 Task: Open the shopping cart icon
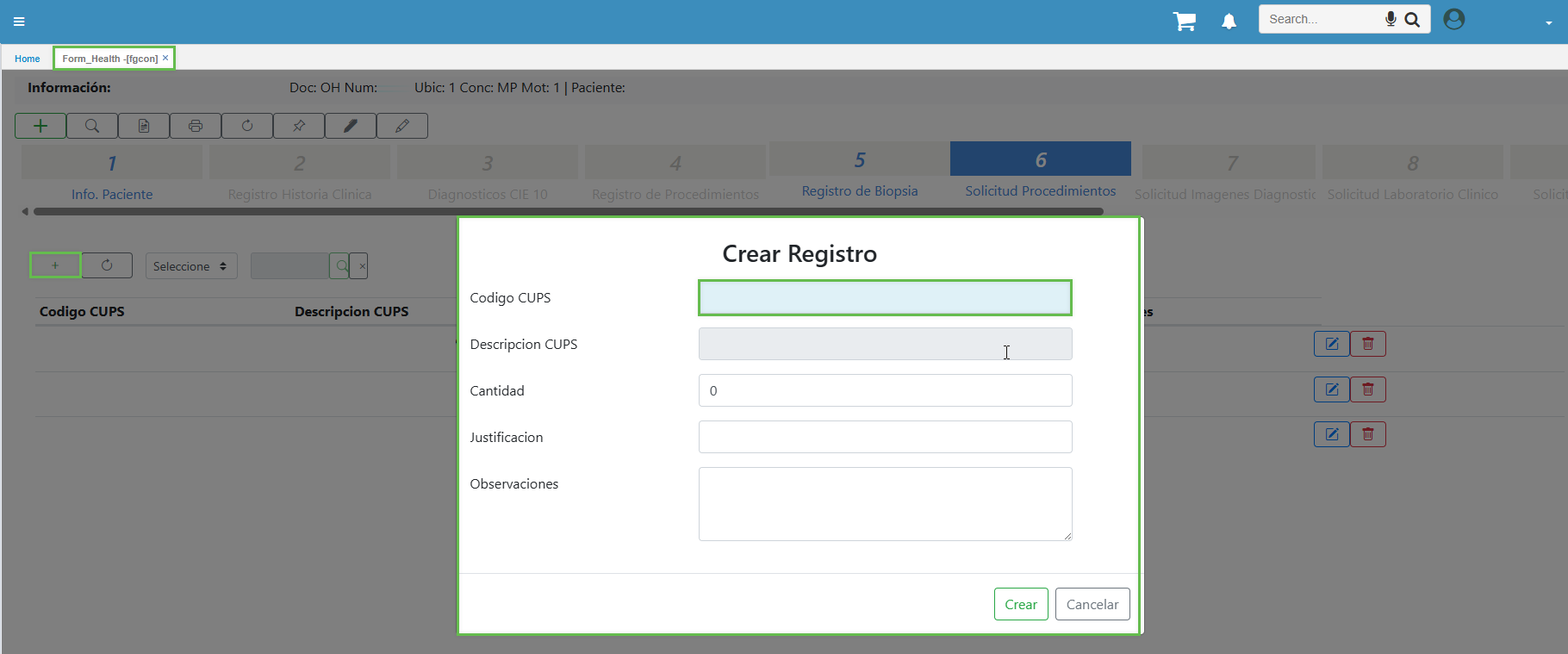[x=1185, y=21]
